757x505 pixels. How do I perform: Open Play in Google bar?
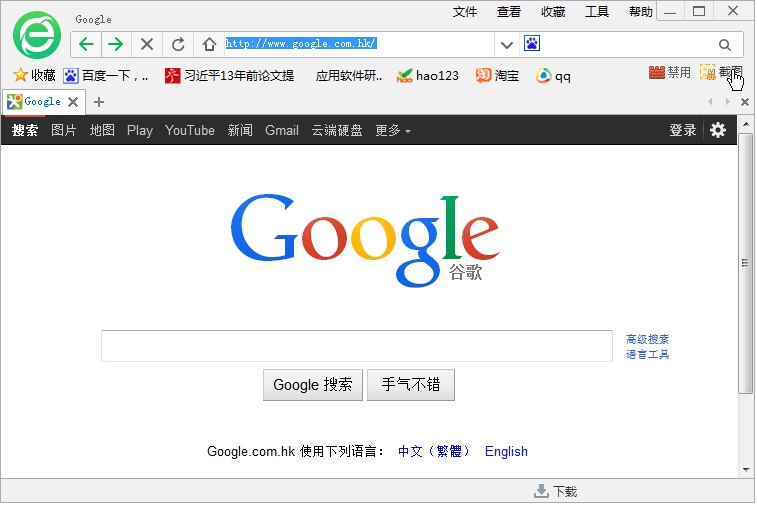tap(140, 130)
